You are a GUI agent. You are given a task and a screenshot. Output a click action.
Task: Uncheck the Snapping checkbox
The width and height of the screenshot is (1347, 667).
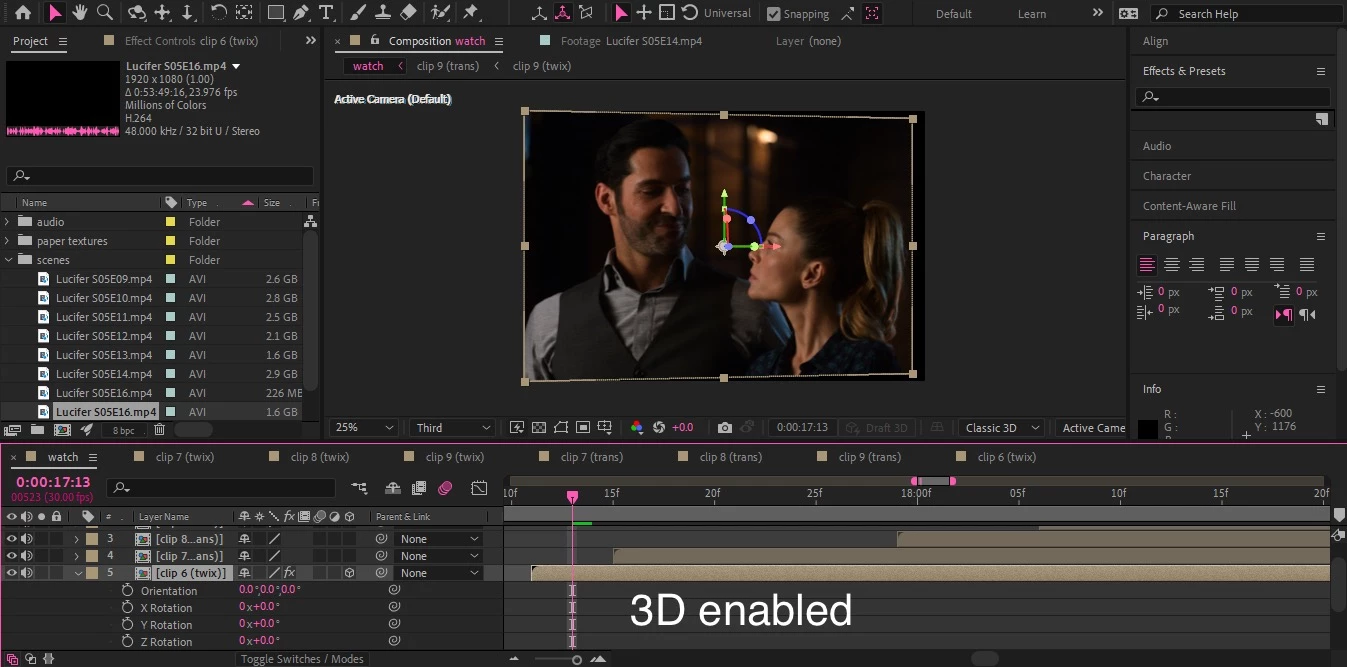click(x=773, y=14)
